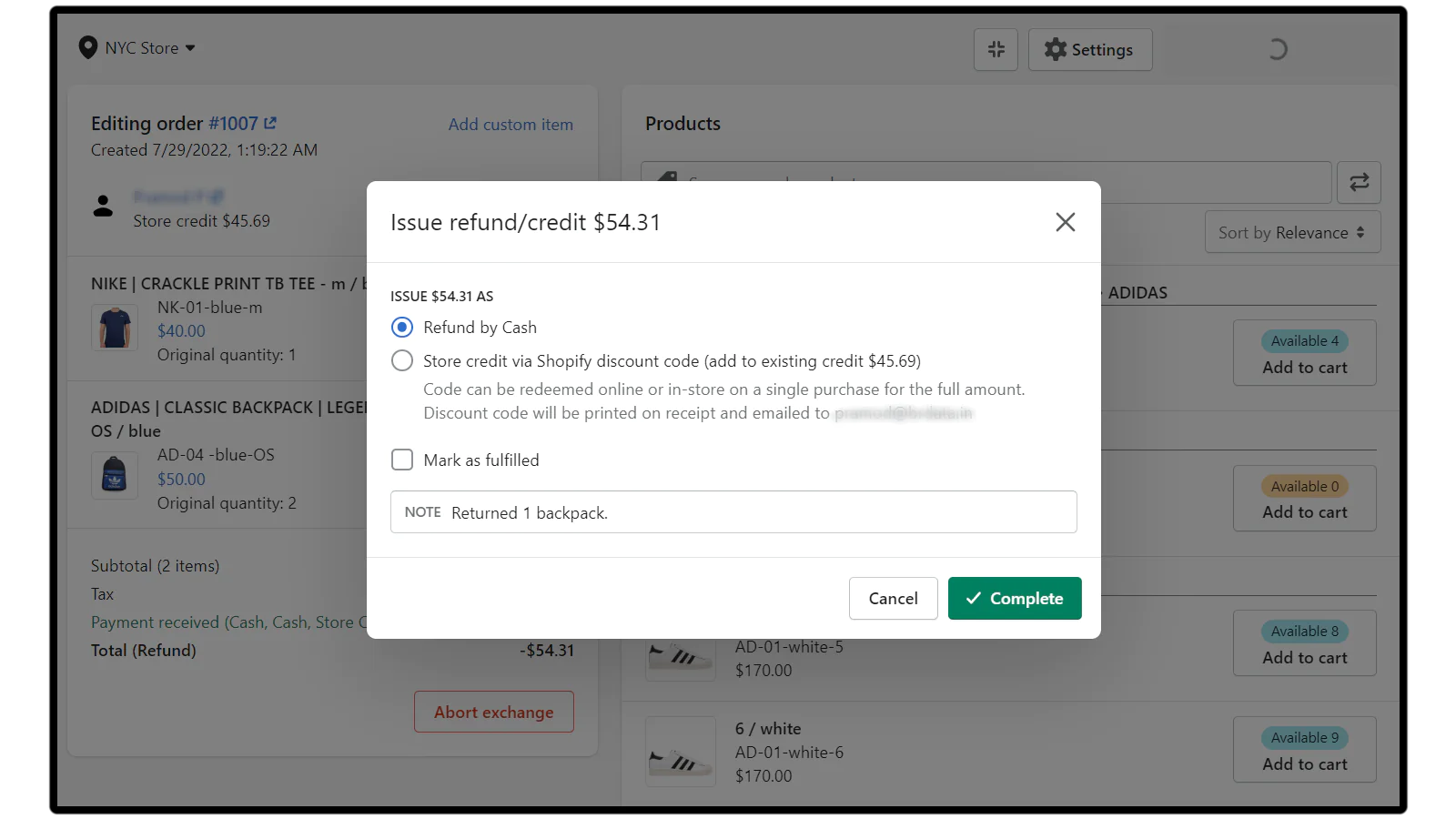Expand the Sort by Relevance dropdown

1292,233
